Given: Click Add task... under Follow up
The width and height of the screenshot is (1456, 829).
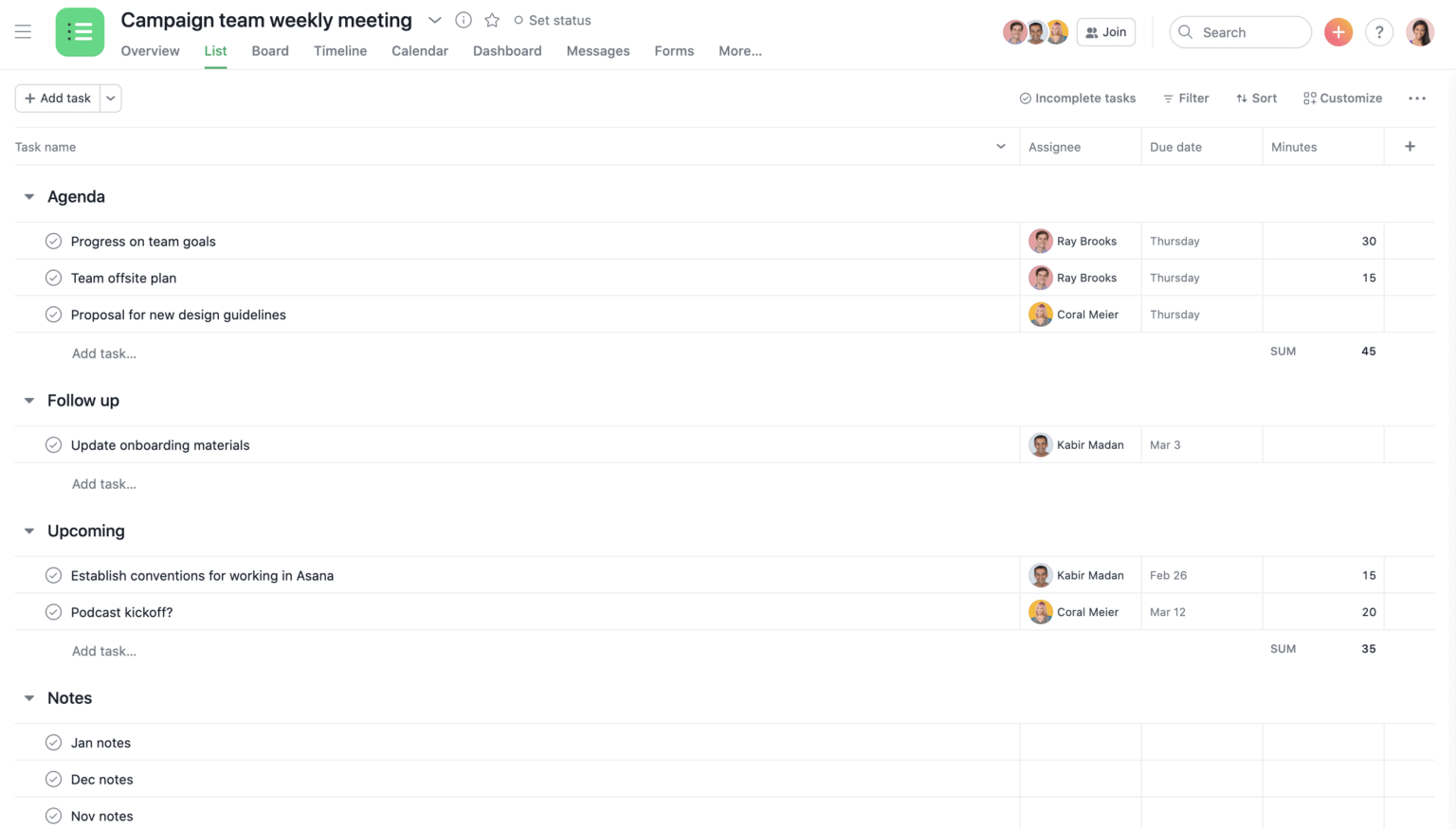Looking at the screenshot, I should coord(104,484).
